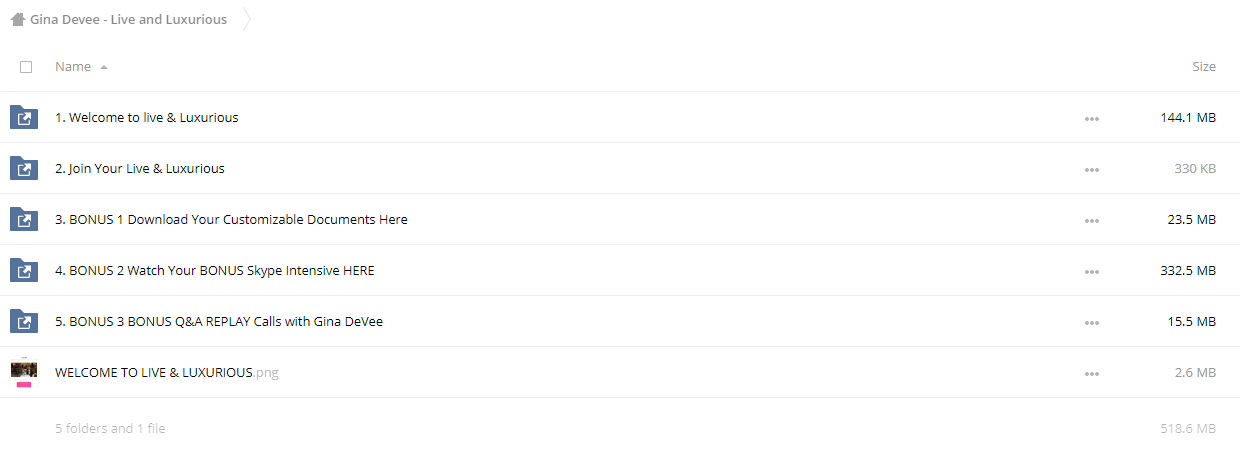
Task: Click folder icon for BONUS 2 Skype Intensive
Action: [24, 271]
